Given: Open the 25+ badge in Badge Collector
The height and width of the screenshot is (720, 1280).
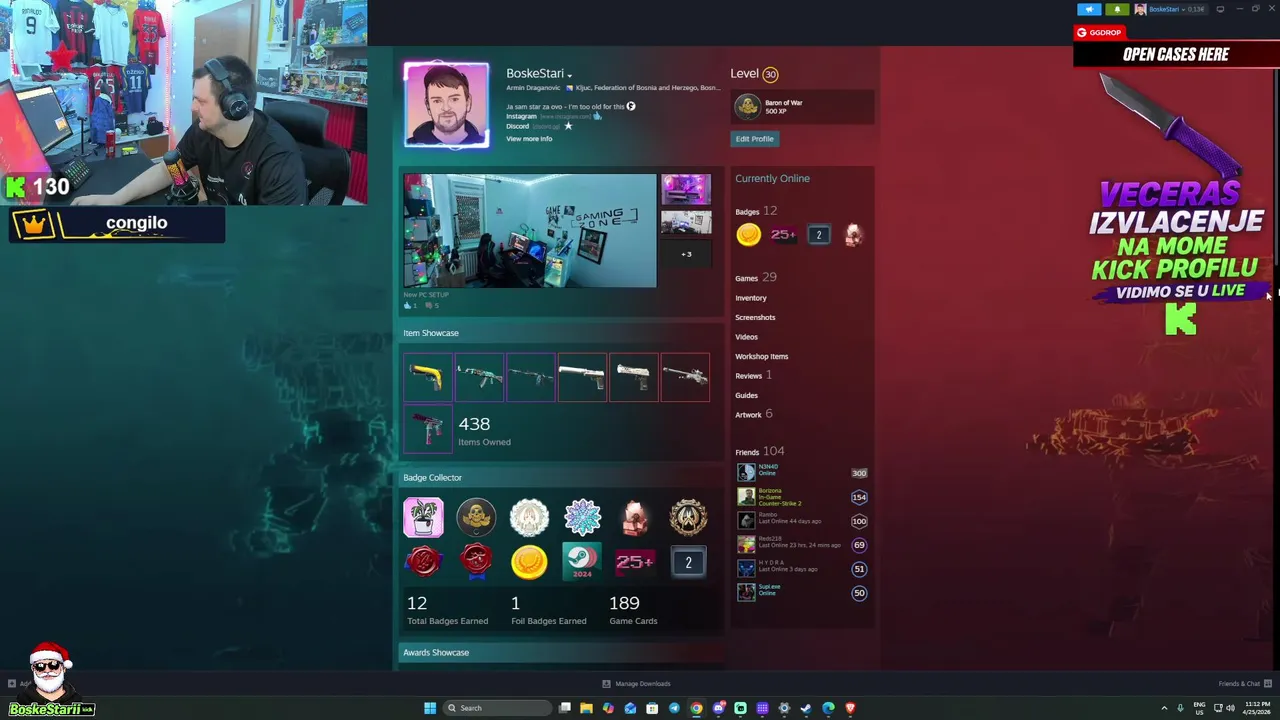Looking at the screenshot, I should pyautogui.click(x=635, y=562).
